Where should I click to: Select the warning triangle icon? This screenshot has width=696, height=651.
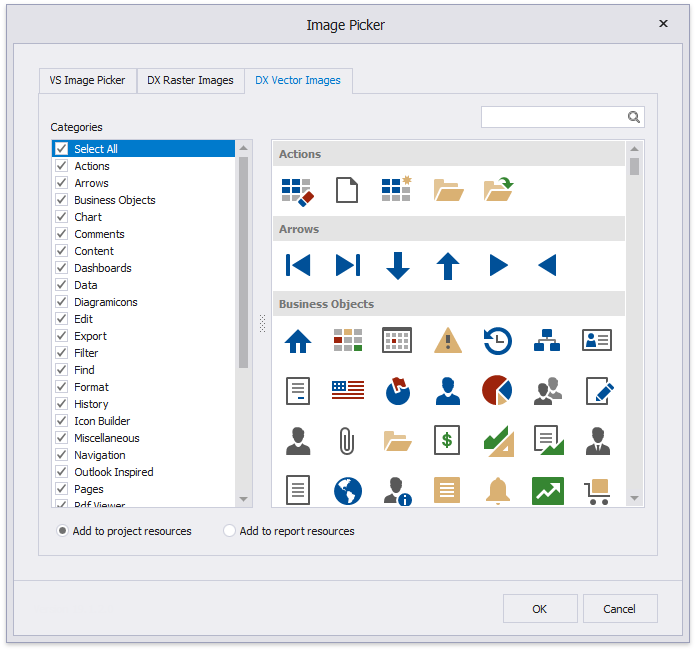pos(448,340)
